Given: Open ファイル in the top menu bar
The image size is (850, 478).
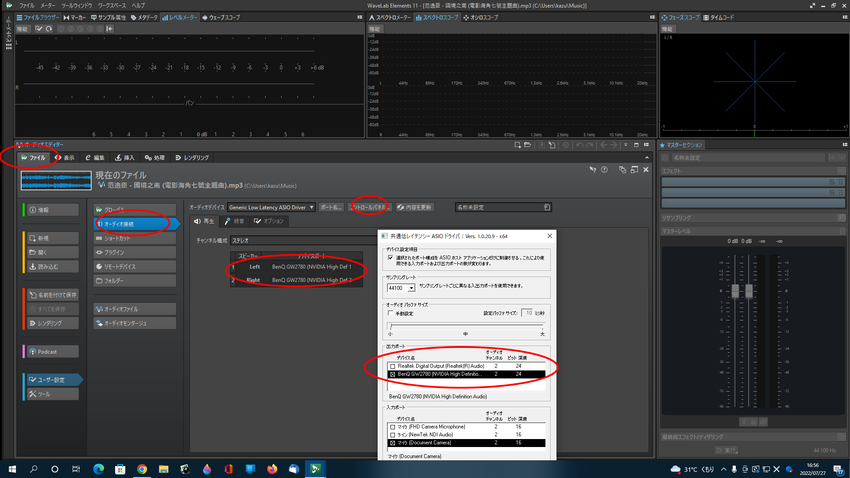Looking at the screenshot, I should pyautogui.click(x=27, y=5).
